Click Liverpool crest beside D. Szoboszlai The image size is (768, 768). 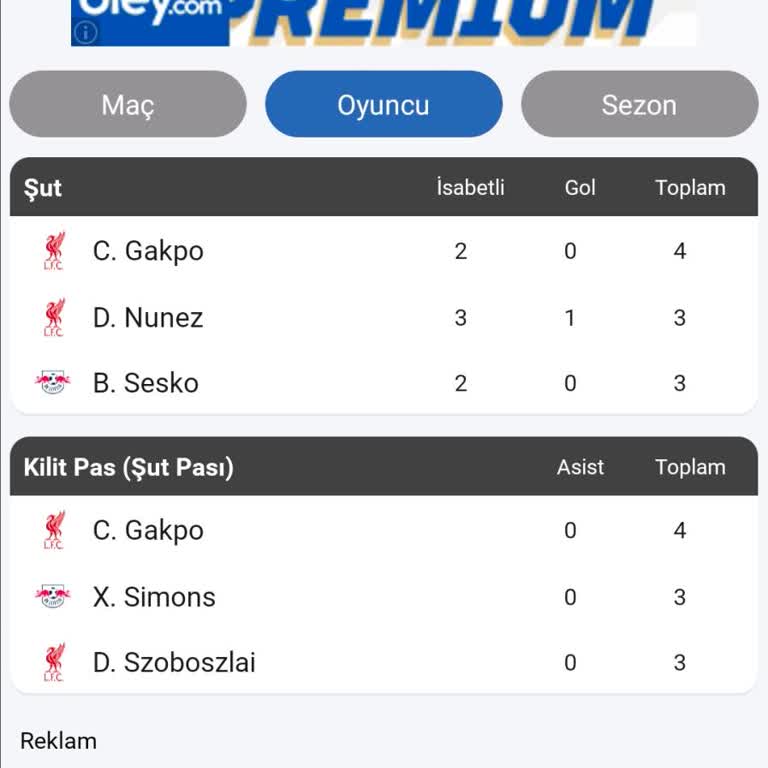(x=53, y=662)
